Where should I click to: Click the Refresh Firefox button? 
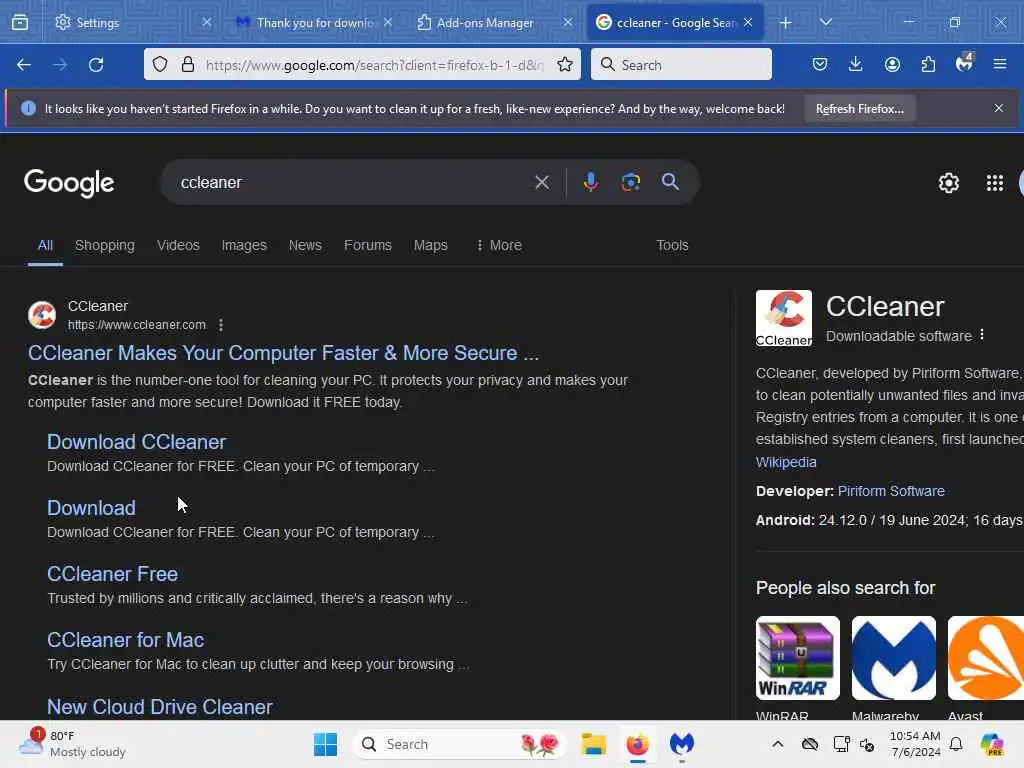859,109
